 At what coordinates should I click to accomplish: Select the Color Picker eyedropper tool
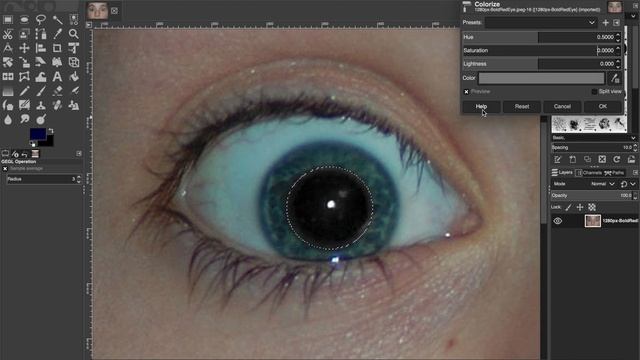[x=57, y=34]
